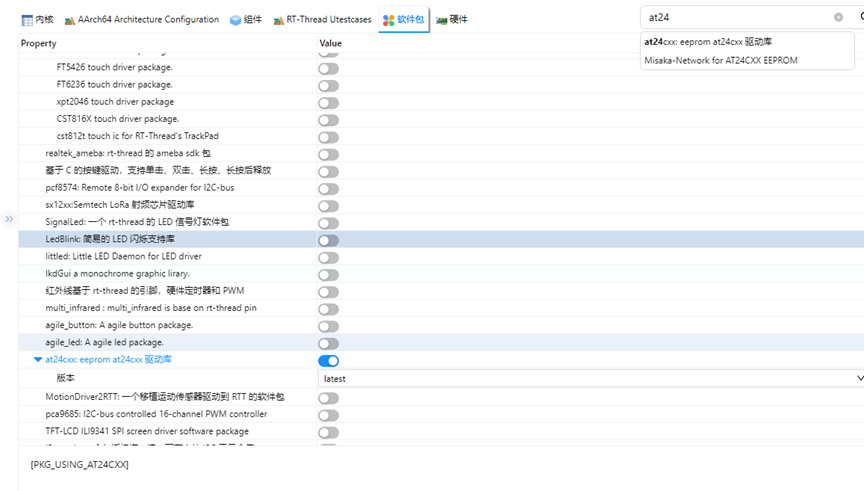Switch to RT-Thread Utestcases tab
The image size is (864, 491).
pyautogui.click(x=322, y=20)
